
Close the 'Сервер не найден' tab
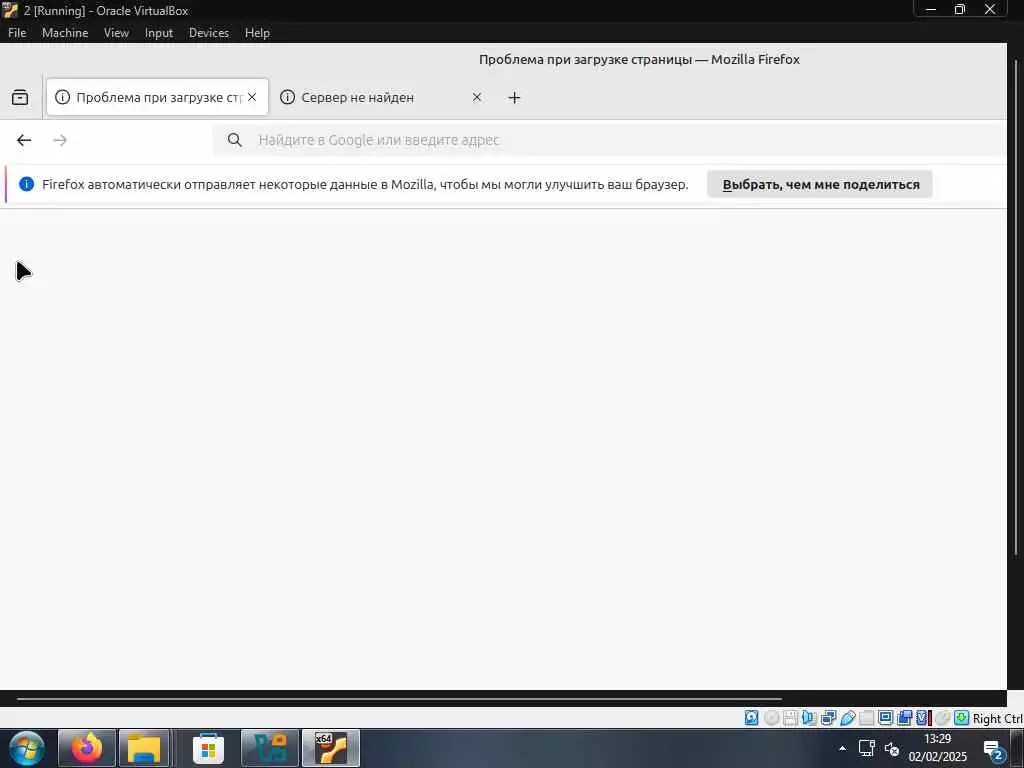pyautogui.click(x=477, y=97)
